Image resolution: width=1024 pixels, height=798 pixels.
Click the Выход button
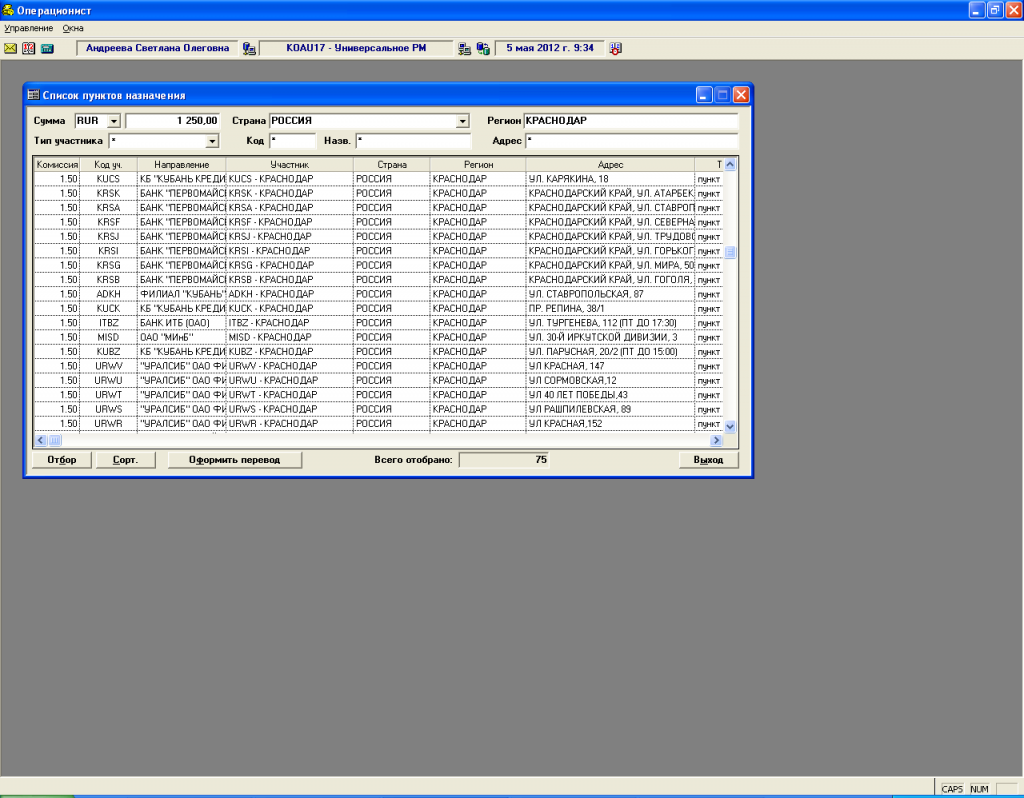point(707,460)
